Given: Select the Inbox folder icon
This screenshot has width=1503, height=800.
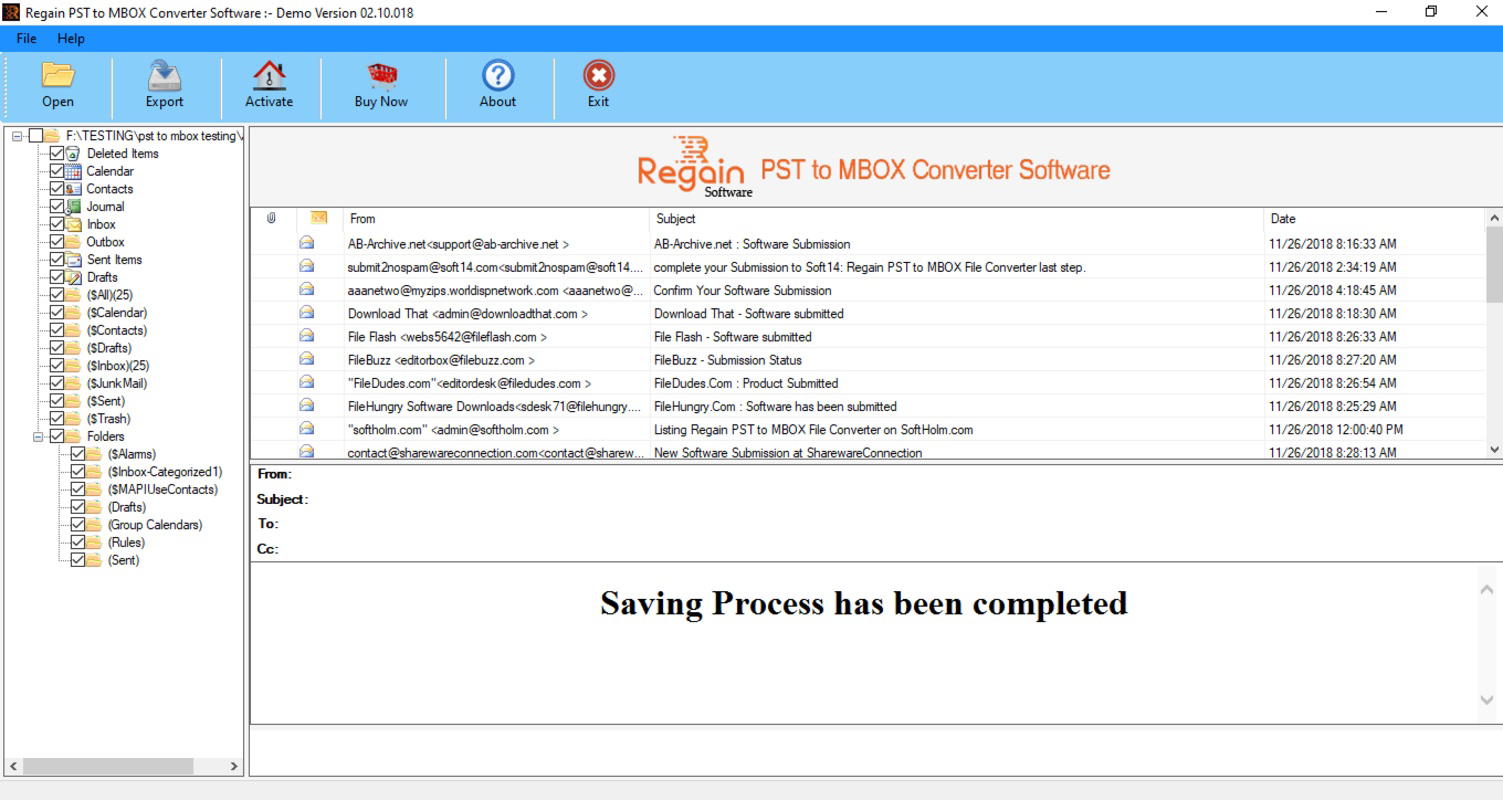Looking at the screenshot, I should [x=73, y=224].
